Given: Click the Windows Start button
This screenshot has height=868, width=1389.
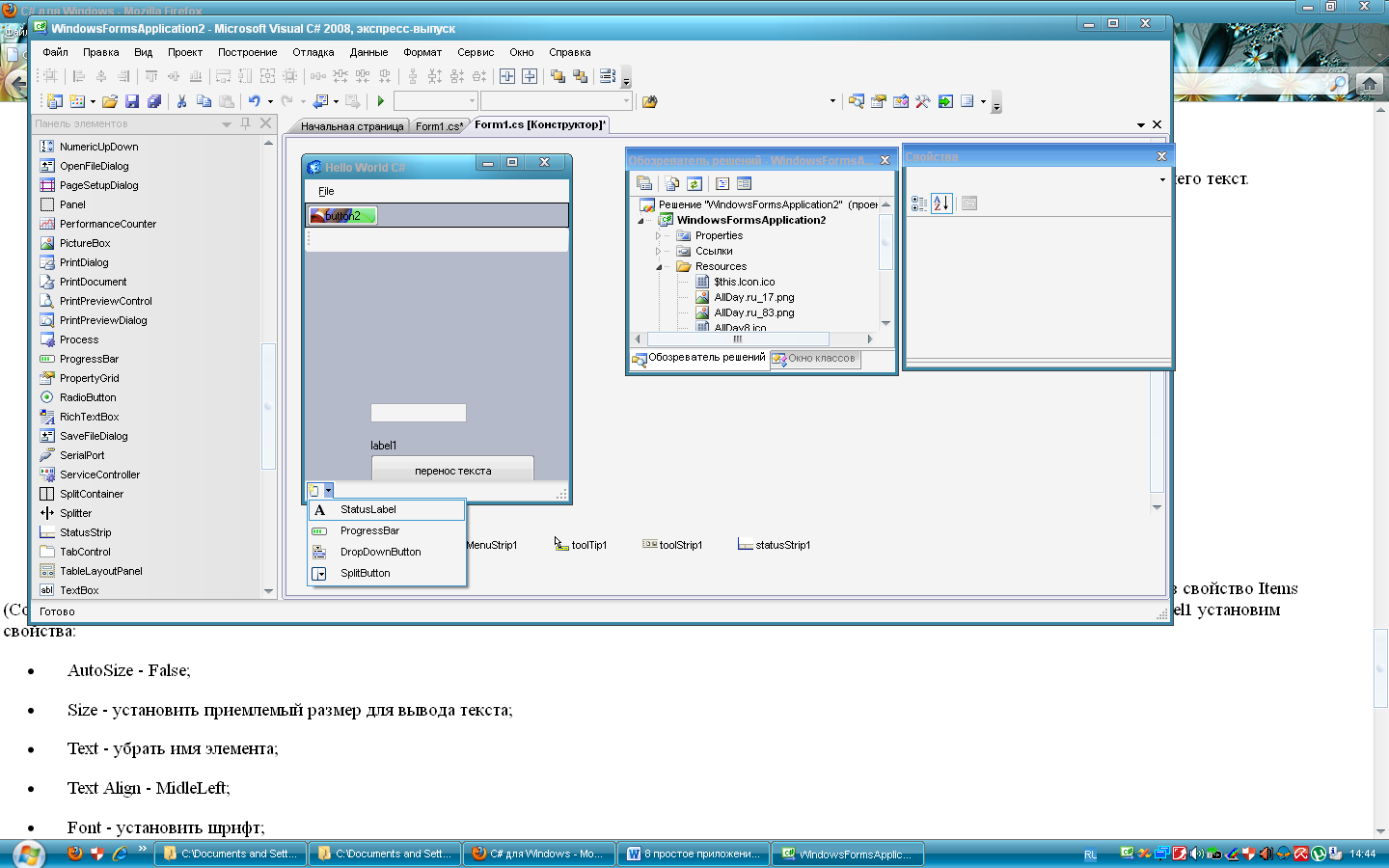Looking at the screenshot, I should tap(28, 854).
